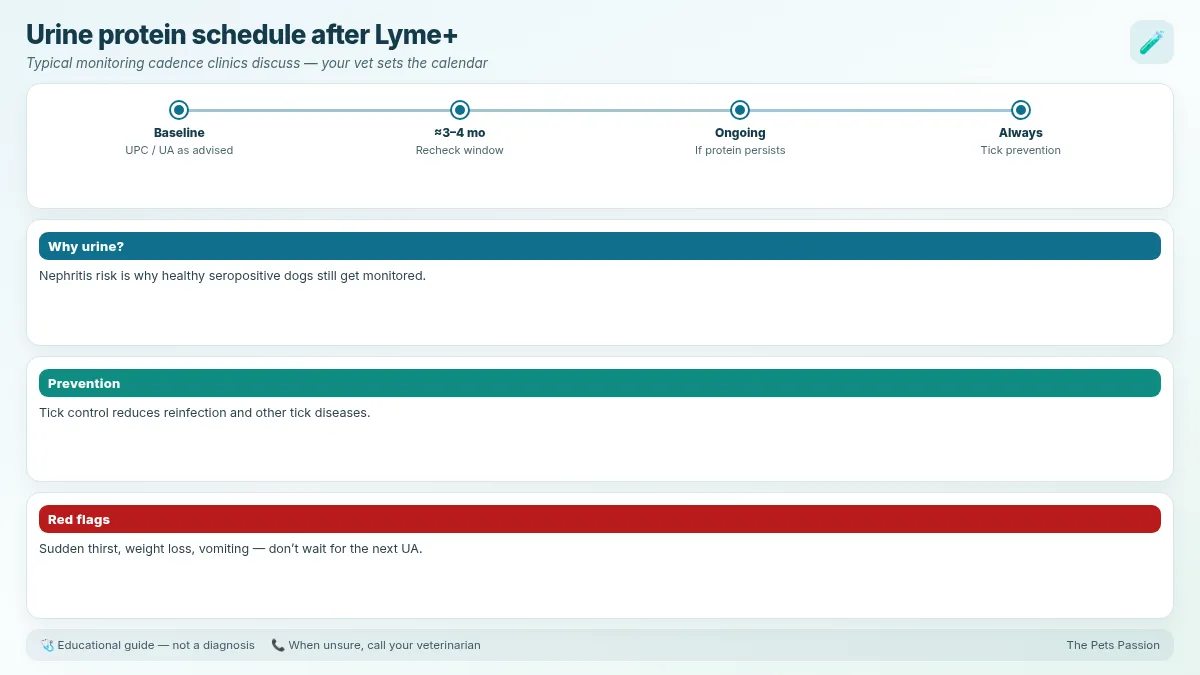Click the stethoscope icon in the footer
The width and height of the screenshot is (1200, 675).
tap(47, 646)
